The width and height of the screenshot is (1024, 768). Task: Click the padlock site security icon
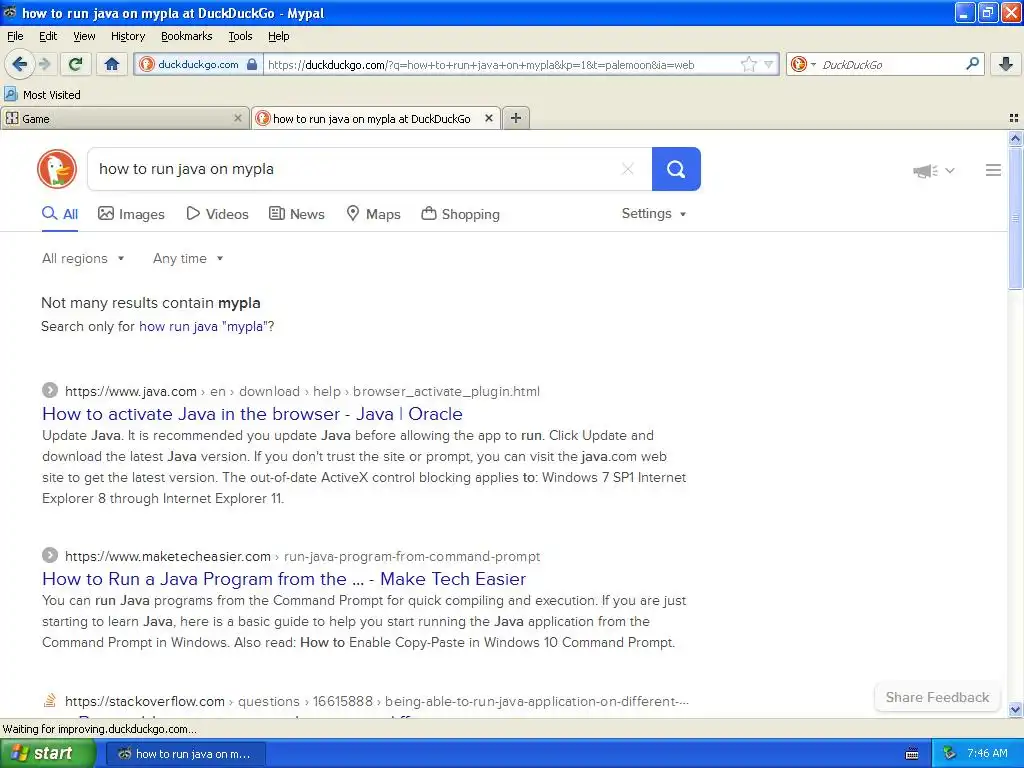[251, 64]
